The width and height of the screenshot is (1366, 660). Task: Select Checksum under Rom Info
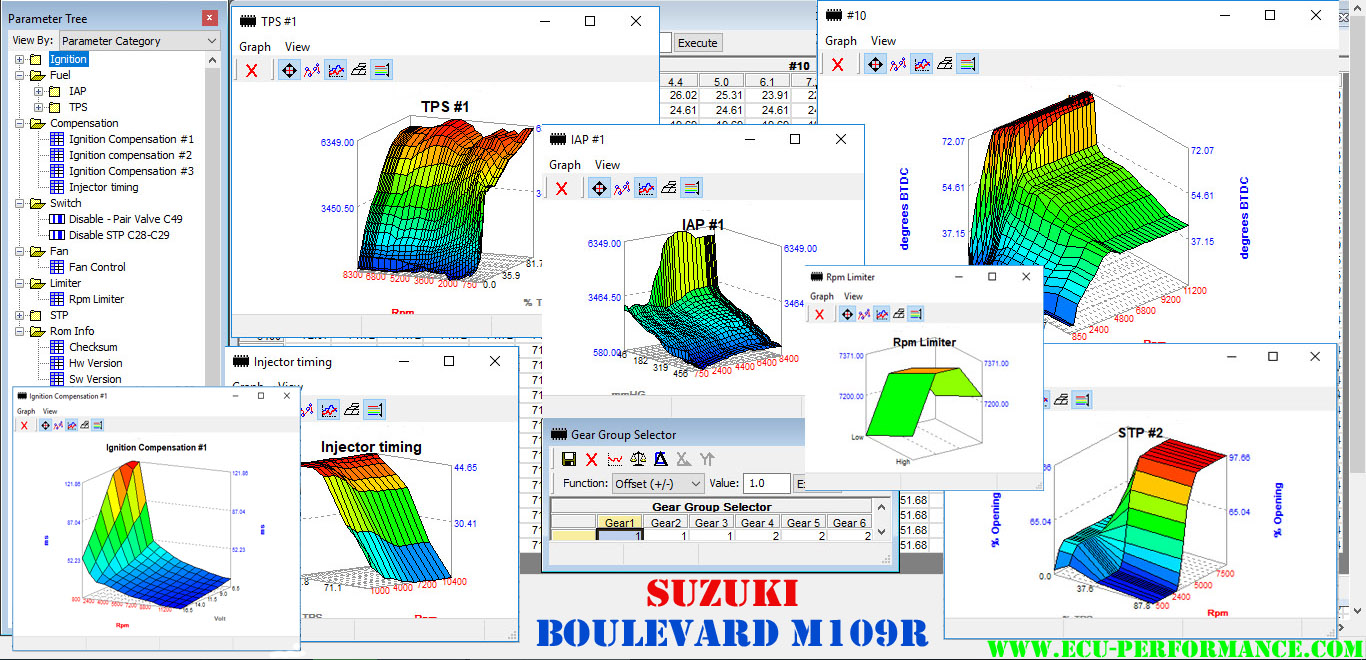tap(93, 347)
